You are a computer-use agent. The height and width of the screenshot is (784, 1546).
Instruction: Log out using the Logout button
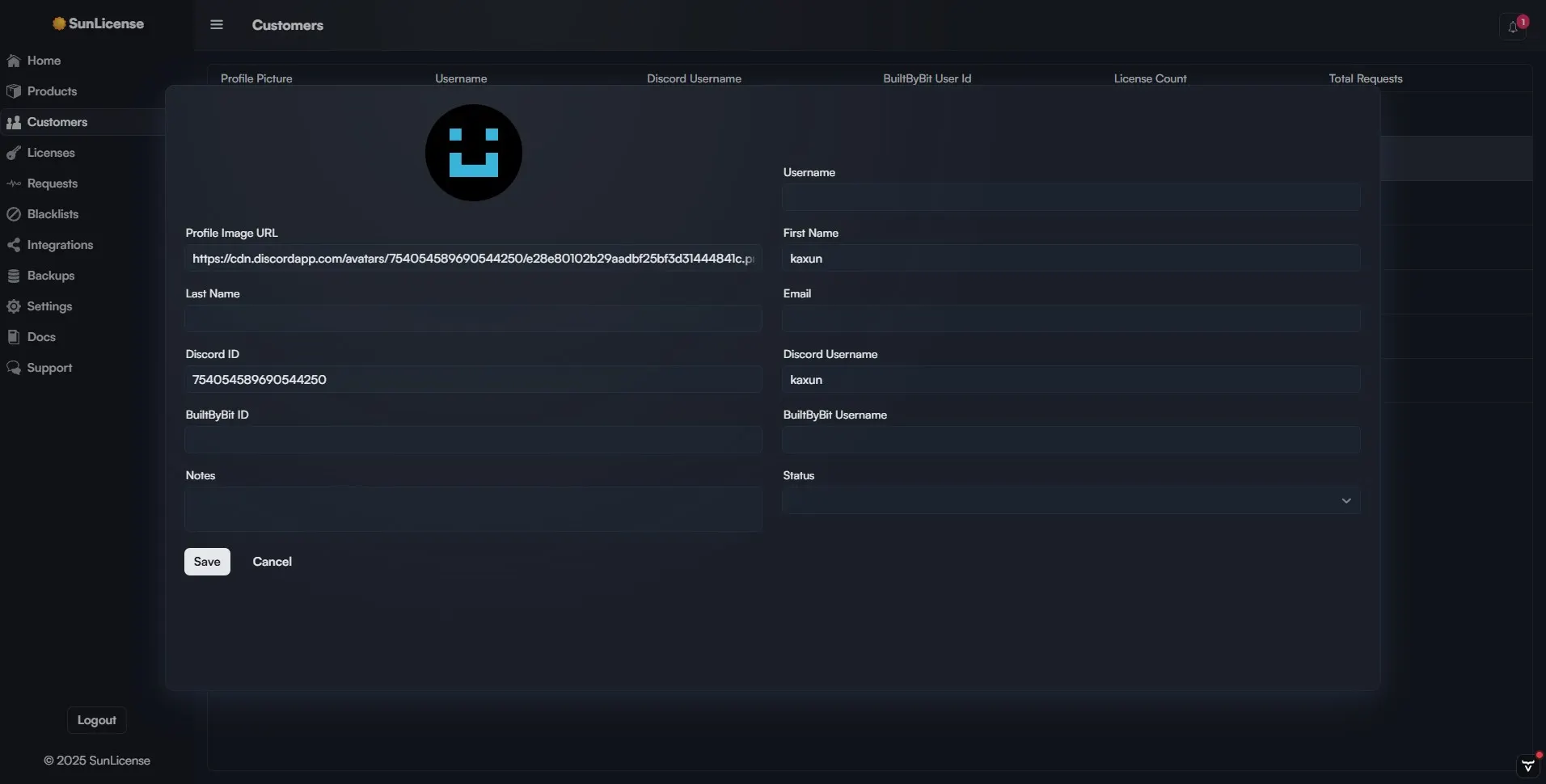tap(97, 720)
